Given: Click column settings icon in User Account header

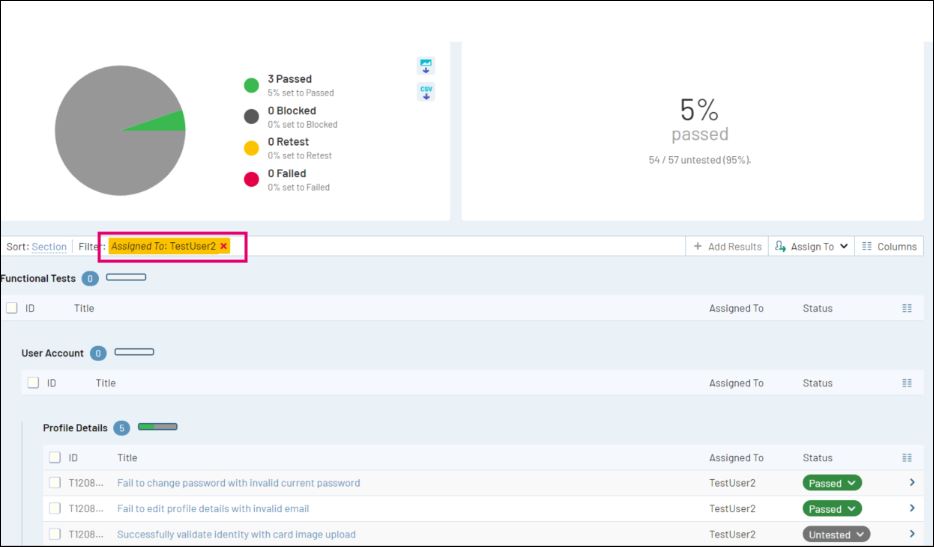Looking at the screenshot, I should 907,383.
